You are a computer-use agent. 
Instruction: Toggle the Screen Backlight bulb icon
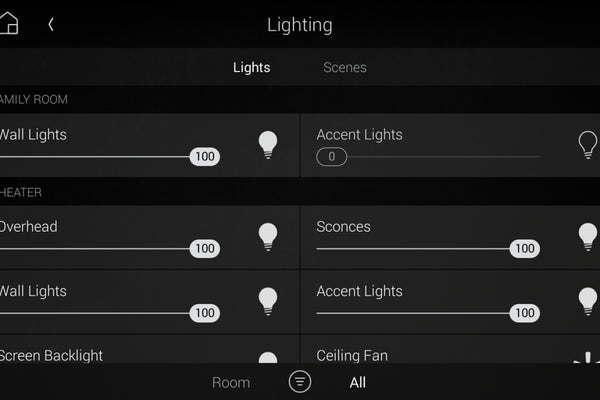pyautogui.click(x=268, y=358)
